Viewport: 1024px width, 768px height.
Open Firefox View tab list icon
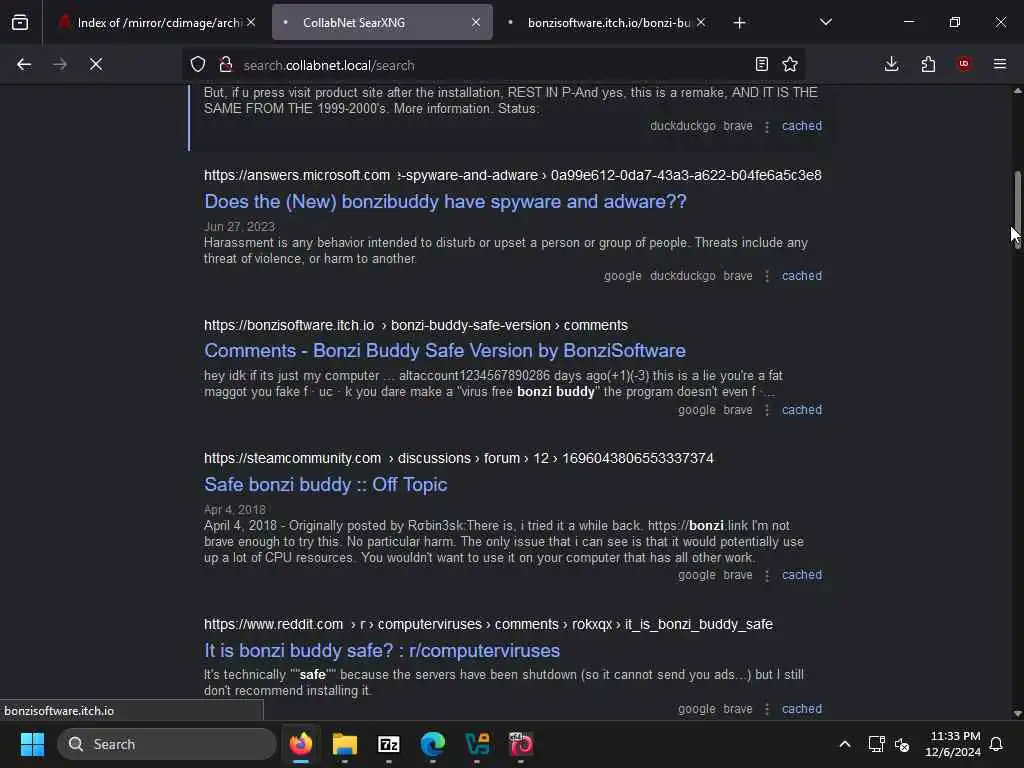[20, 23]
